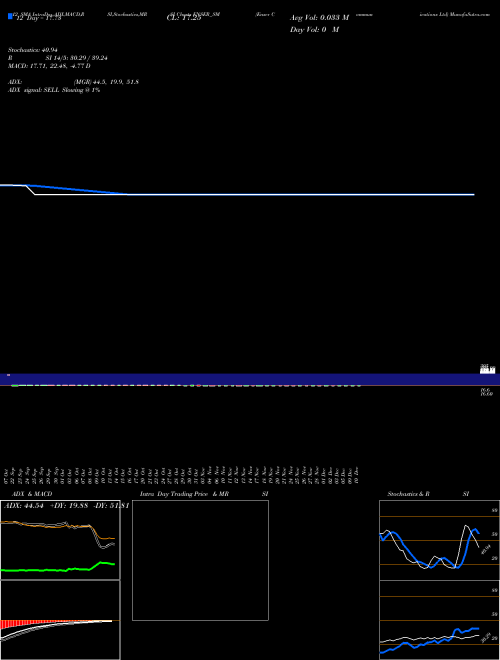Image resolution: width=500 pixels, height=660 pixels.
Task: Click the Day Vol: 0 M text
Action: tap(314, 30)
